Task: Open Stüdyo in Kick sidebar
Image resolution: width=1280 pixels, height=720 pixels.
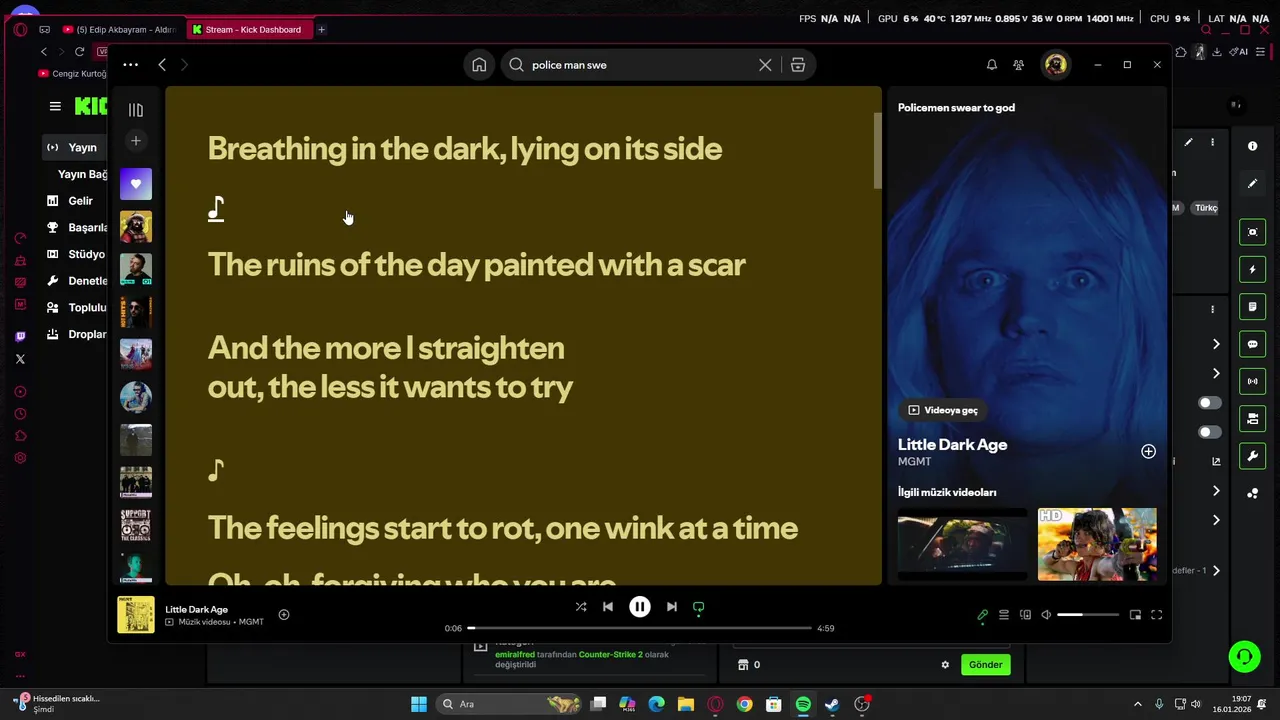Action: click(75, 254)
